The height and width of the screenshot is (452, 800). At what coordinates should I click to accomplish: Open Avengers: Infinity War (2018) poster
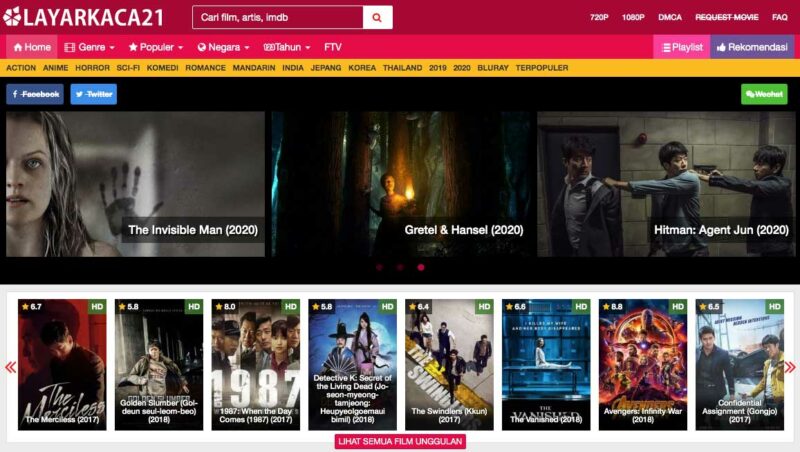click(x=643, y=364)
